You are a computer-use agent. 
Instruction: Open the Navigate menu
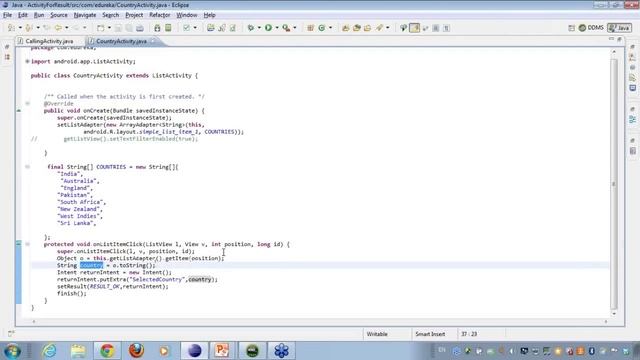point(85,15)
